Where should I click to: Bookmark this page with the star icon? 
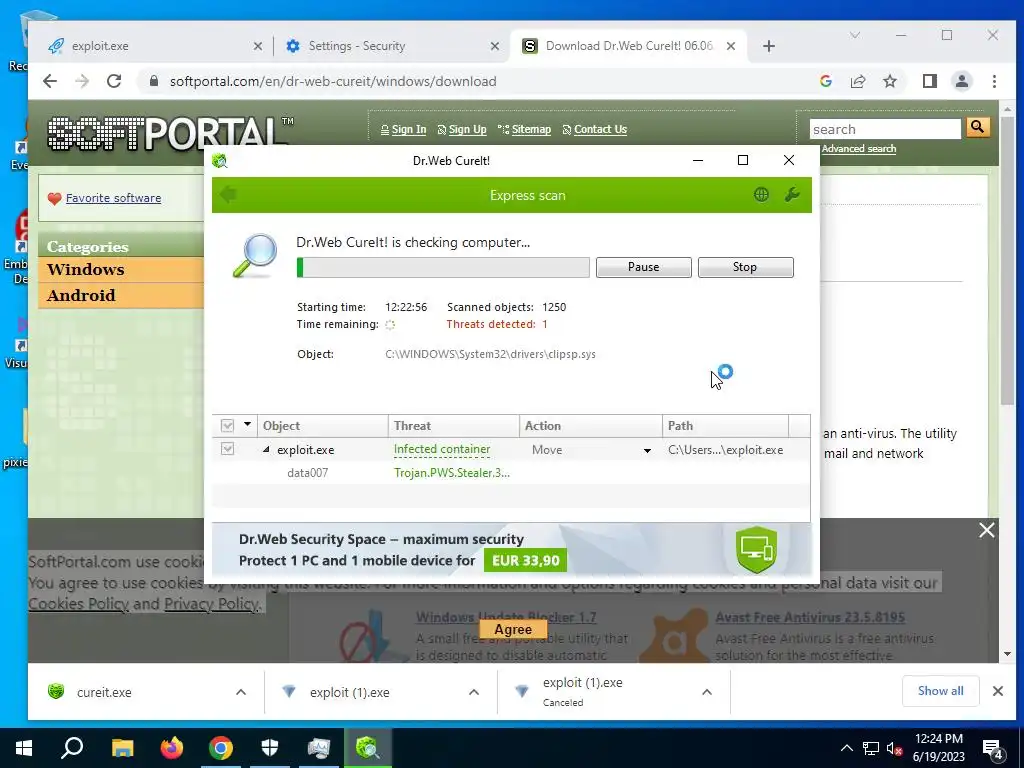pos(889,81)
